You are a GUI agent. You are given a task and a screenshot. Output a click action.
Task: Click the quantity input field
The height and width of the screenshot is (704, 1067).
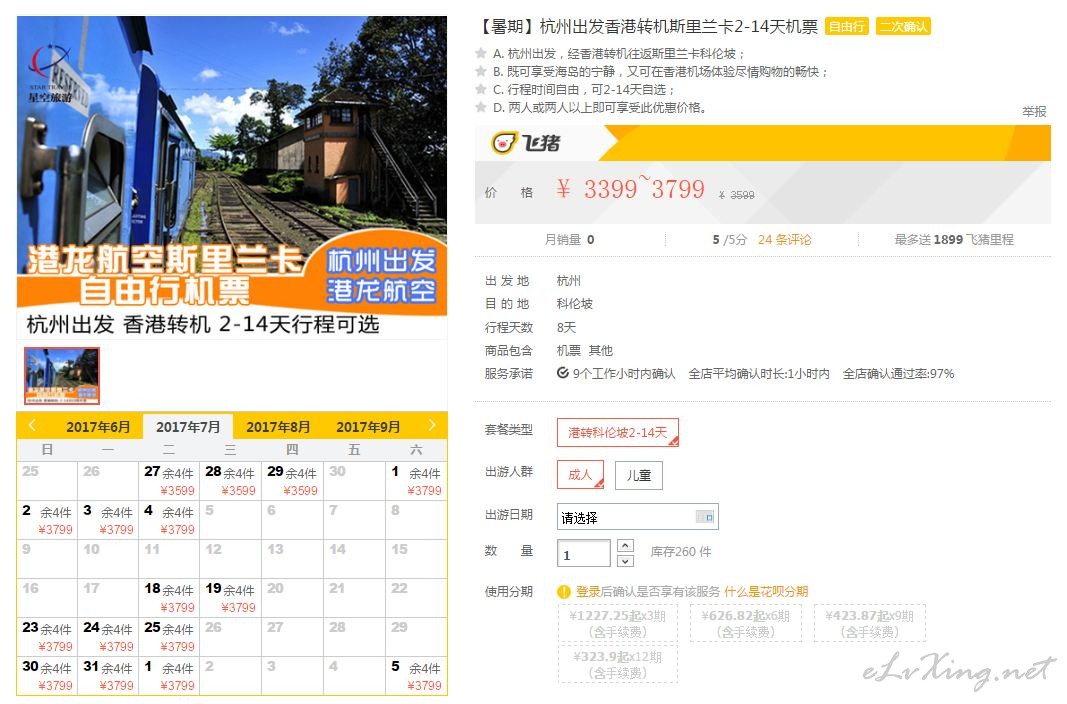[x=583, y=553]
